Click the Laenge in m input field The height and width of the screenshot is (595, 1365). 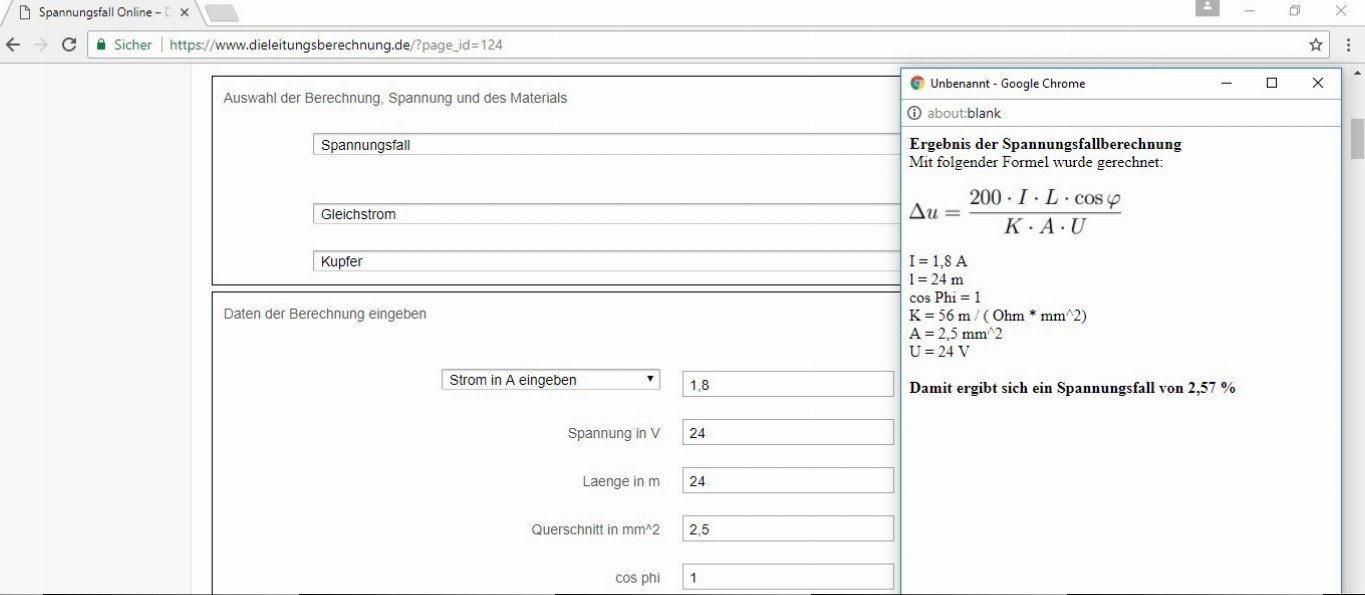click(x=788, y=480)
